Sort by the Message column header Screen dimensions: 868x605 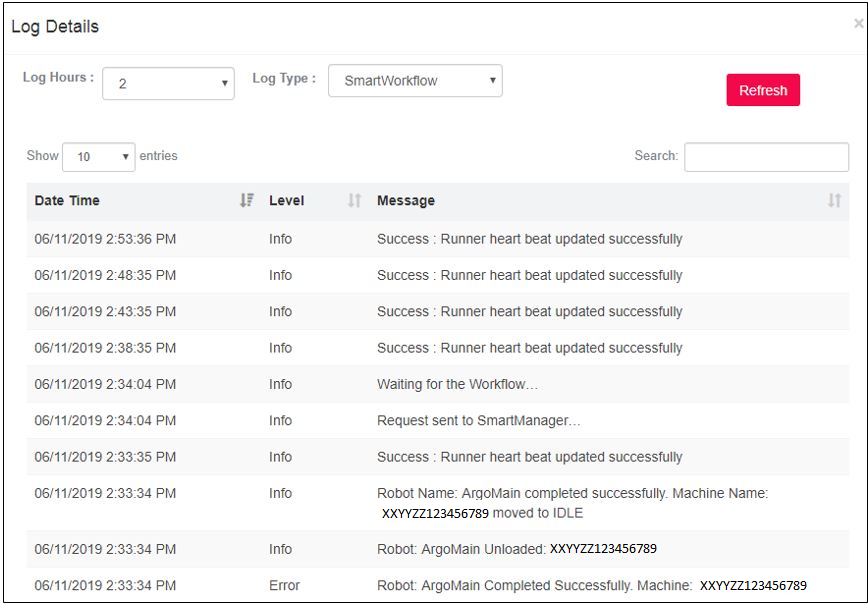tap(406, 201)
